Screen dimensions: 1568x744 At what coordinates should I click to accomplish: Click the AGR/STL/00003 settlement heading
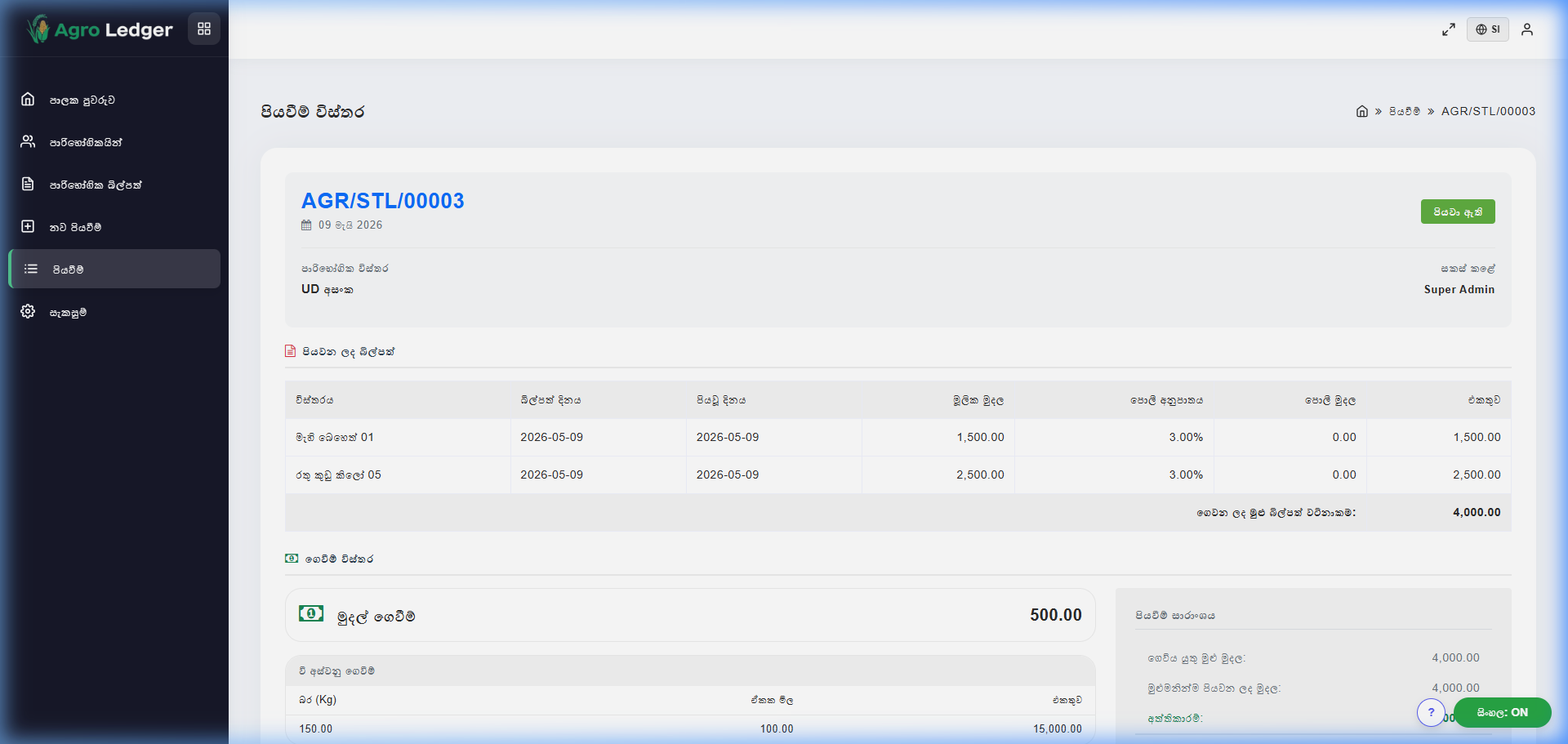point(383,200)
